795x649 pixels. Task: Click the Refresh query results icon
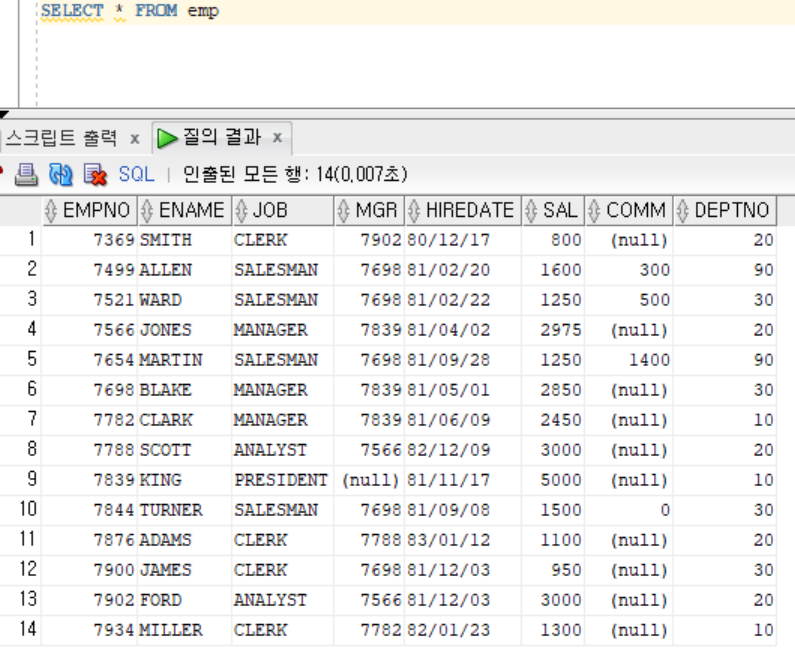click(x=61, y=174)
